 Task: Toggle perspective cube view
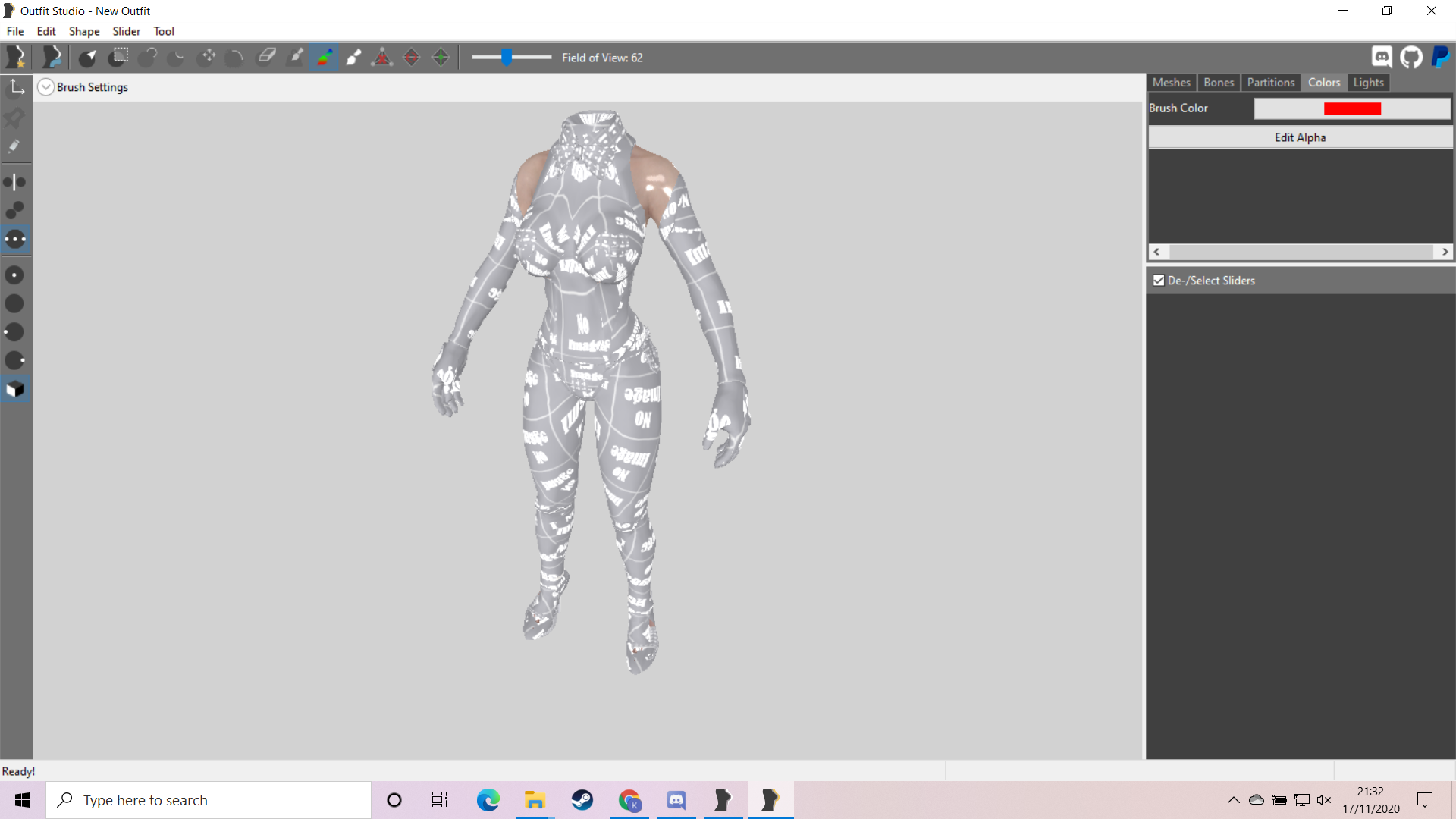[x=15, y=390]
